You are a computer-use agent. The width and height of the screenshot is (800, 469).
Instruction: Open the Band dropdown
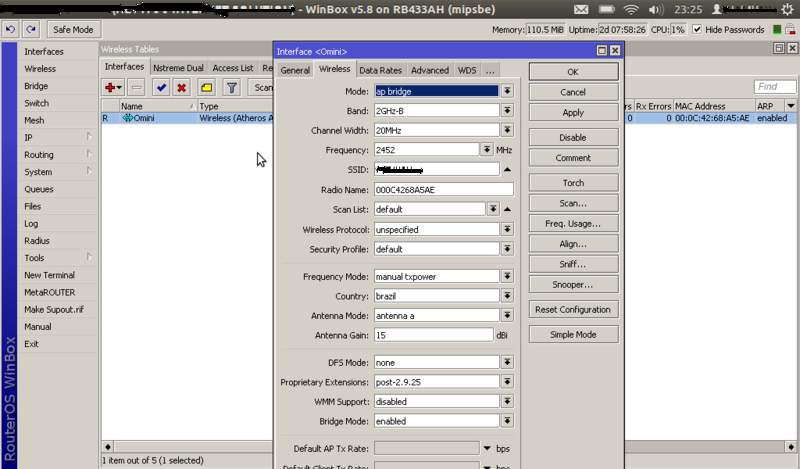pyautogui.click(x=507, y=110)
